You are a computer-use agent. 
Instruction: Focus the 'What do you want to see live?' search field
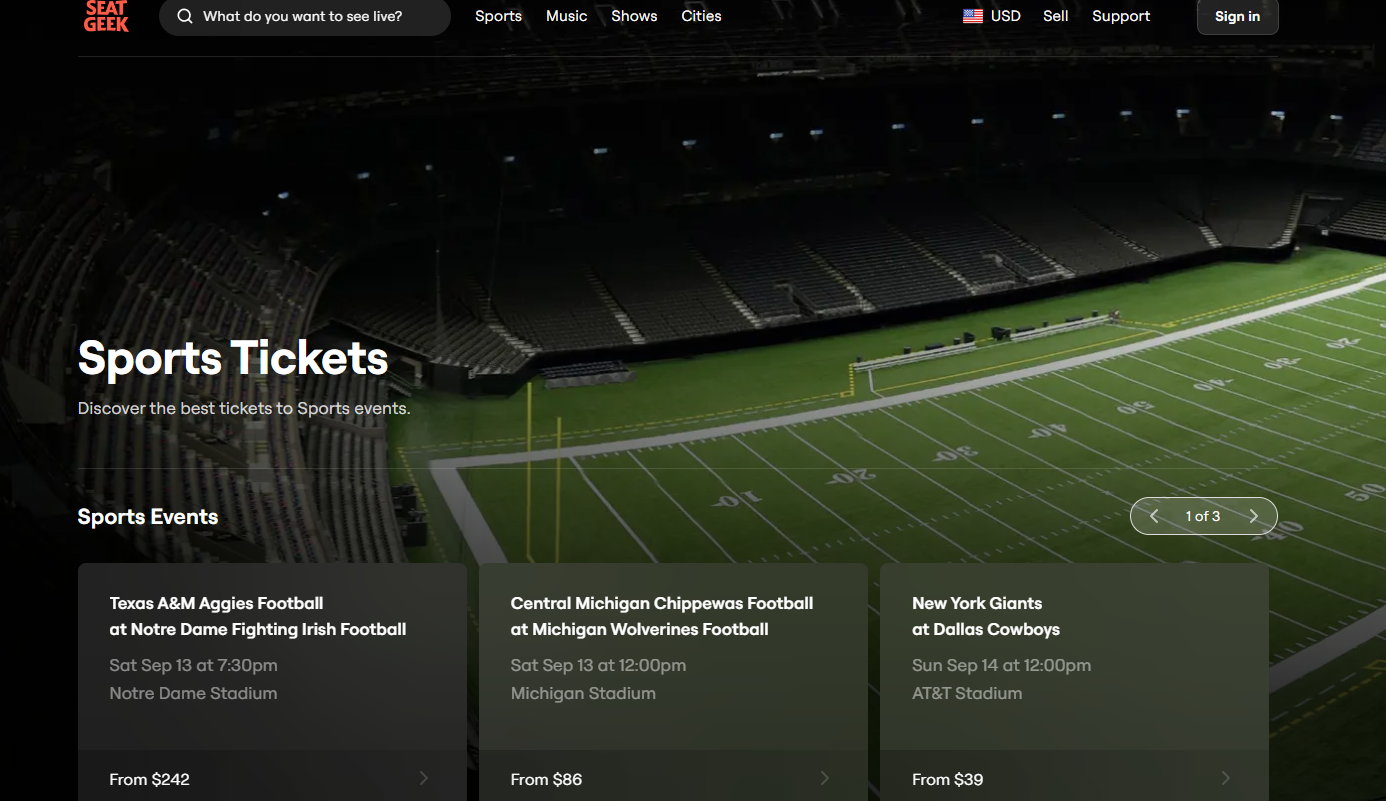click(x=305, y=16)
